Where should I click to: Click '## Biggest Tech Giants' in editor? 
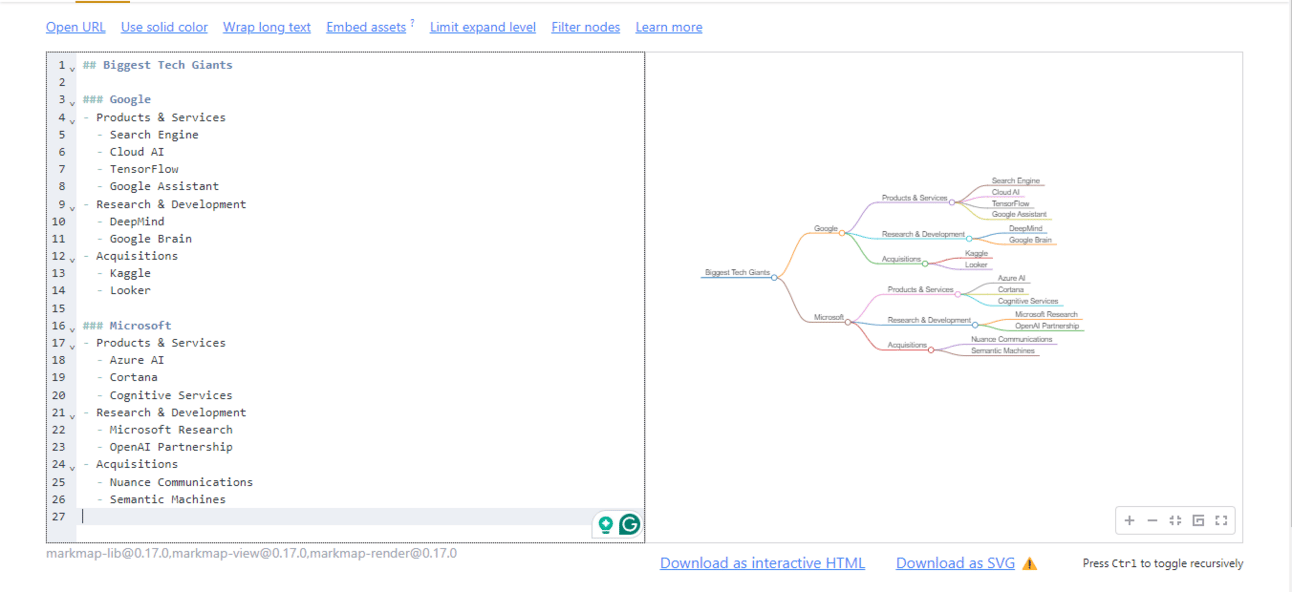(x=157, y=65)
